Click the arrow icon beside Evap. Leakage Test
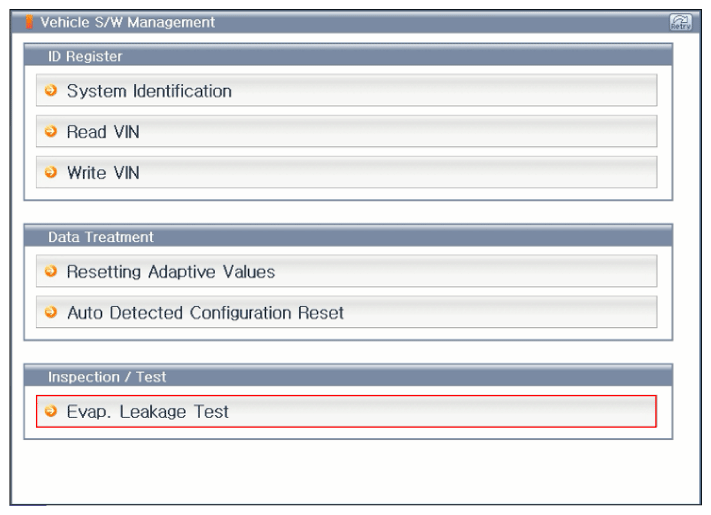Image resolution: width=711 pixels, height=515 pixels. coord(51,411)
